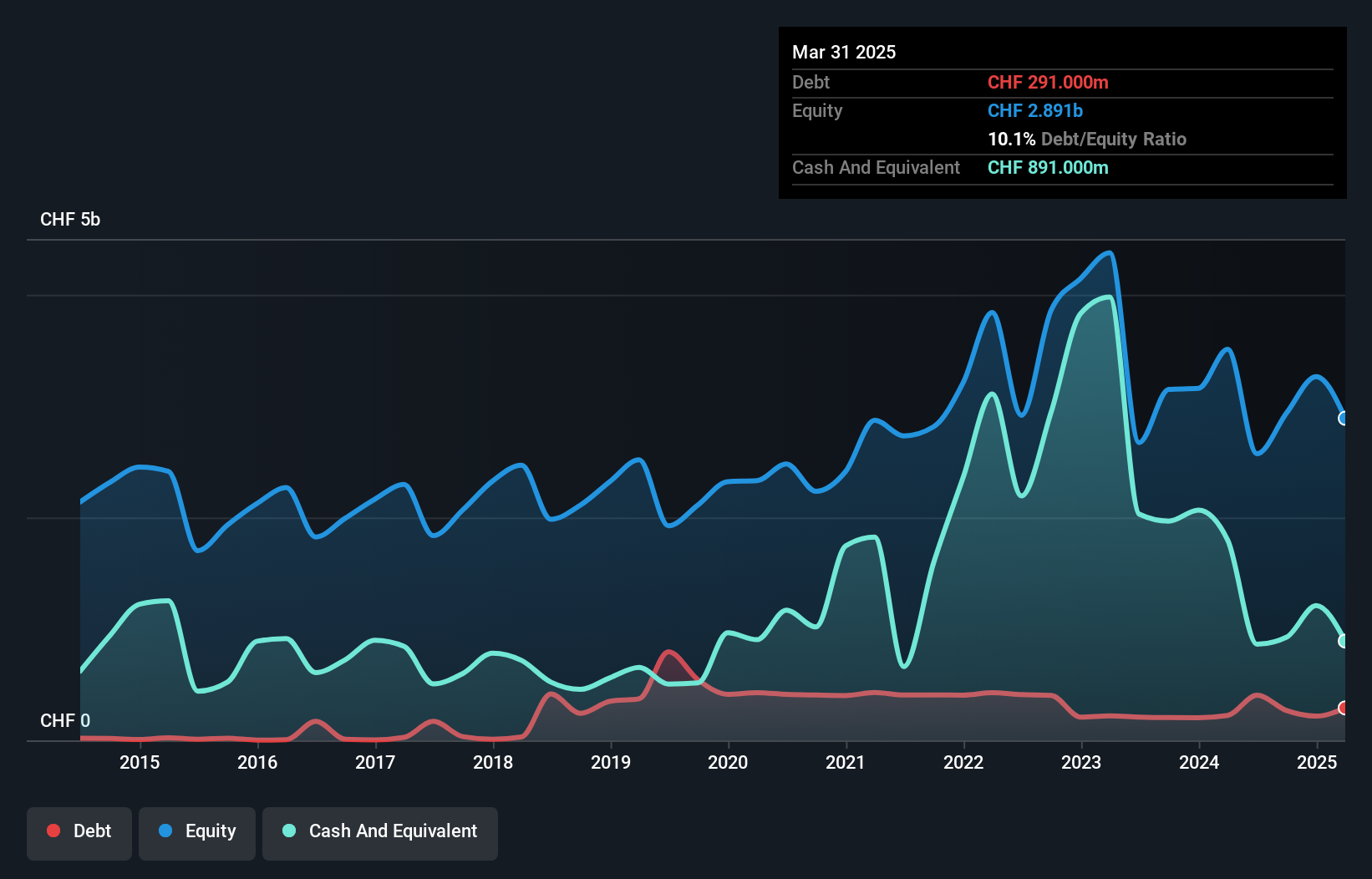Click the red Debt legend dot
The image size is (1372, 879).
click(x=53, y=831)
